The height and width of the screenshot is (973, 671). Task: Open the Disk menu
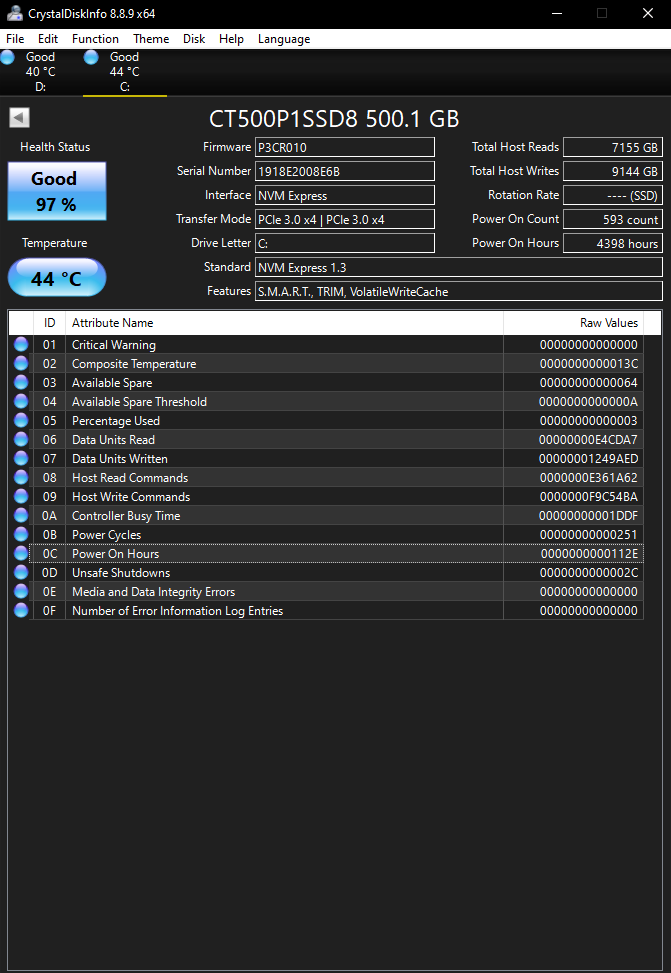pyautogui.click(x=194, y=38)
